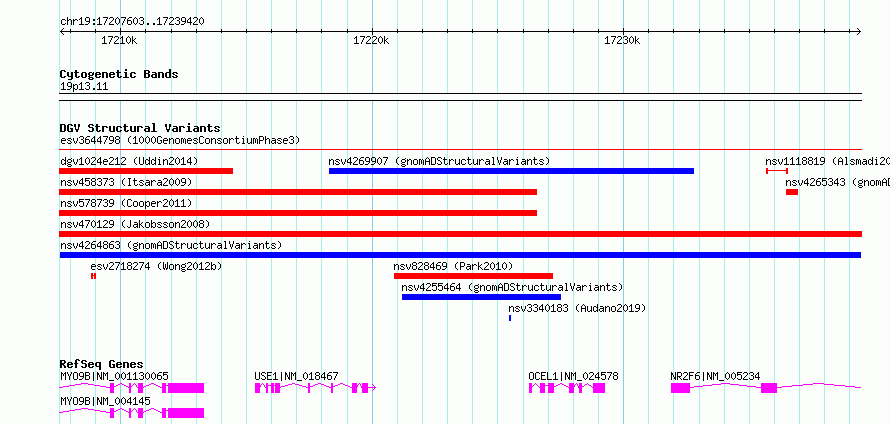Screen dimensions: 890x424
Task: Click the blue bar for nsv4269907
Action: (511, 171)
